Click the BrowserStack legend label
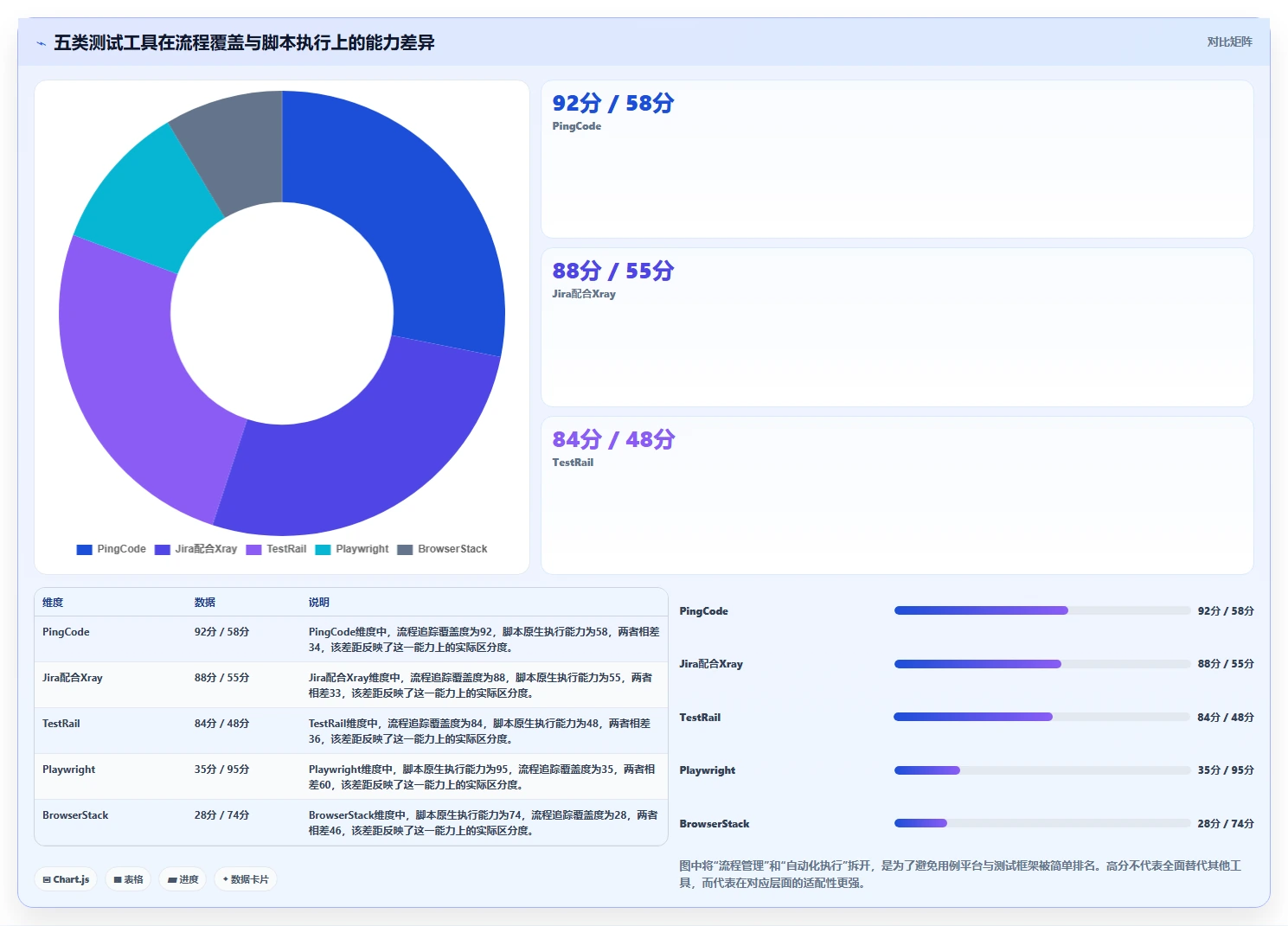Viewport: 1288px width, 926px height. 452,549
